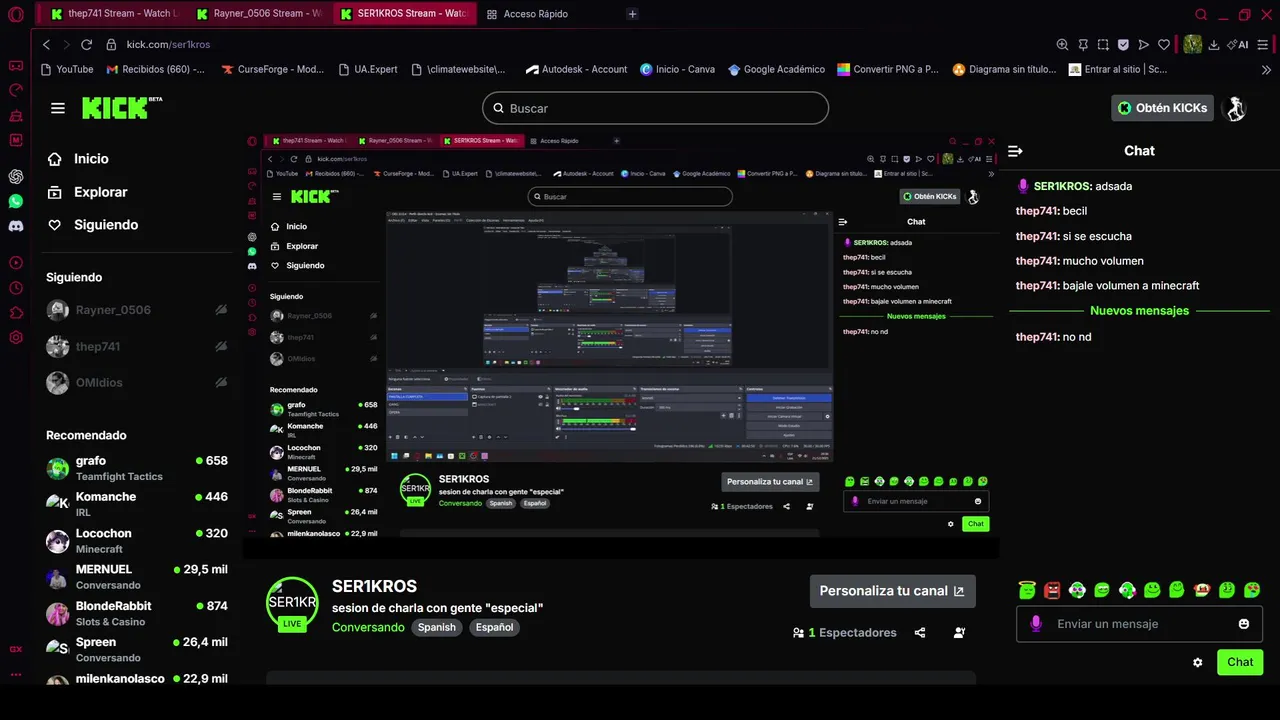The height and width of the screenshot is (720, 1280).
Task: Click the heart-eyes emote at row end
Action: [x=1252, y=590]
